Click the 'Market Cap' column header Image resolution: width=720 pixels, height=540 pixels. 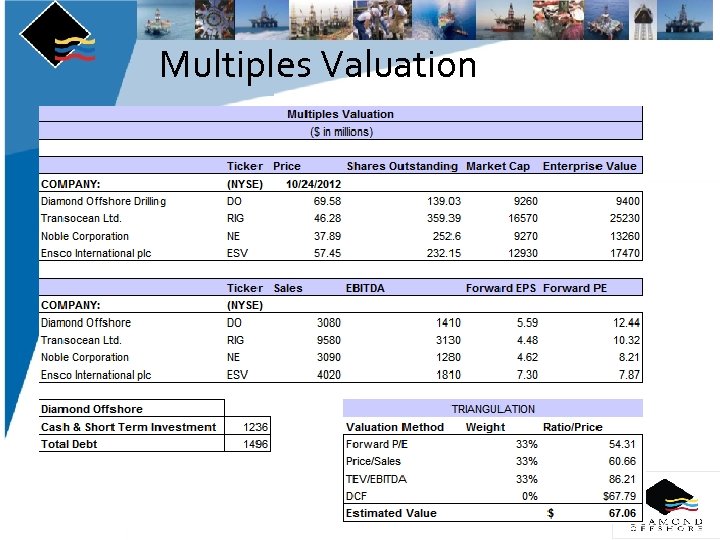[498, 166]
